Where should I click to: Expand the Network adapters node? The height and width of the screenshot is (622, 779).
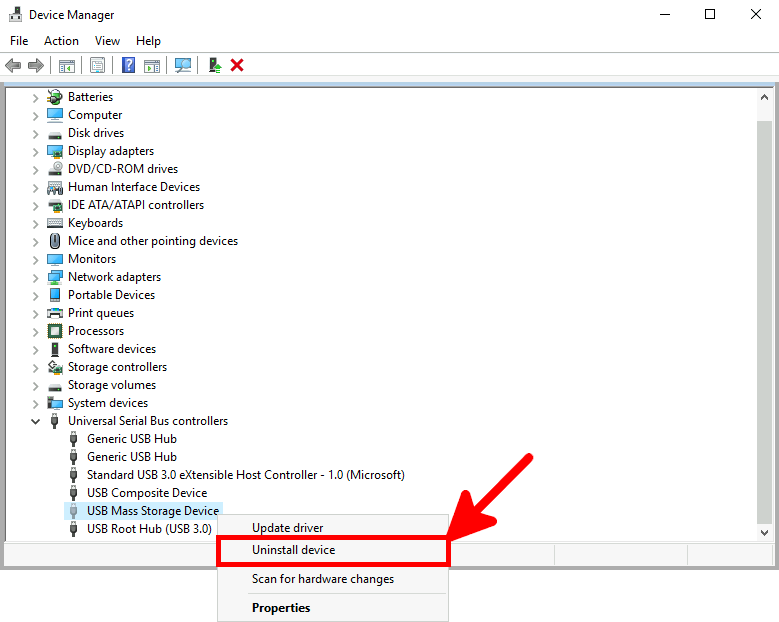pyautogui.click(x=36, y=277)
